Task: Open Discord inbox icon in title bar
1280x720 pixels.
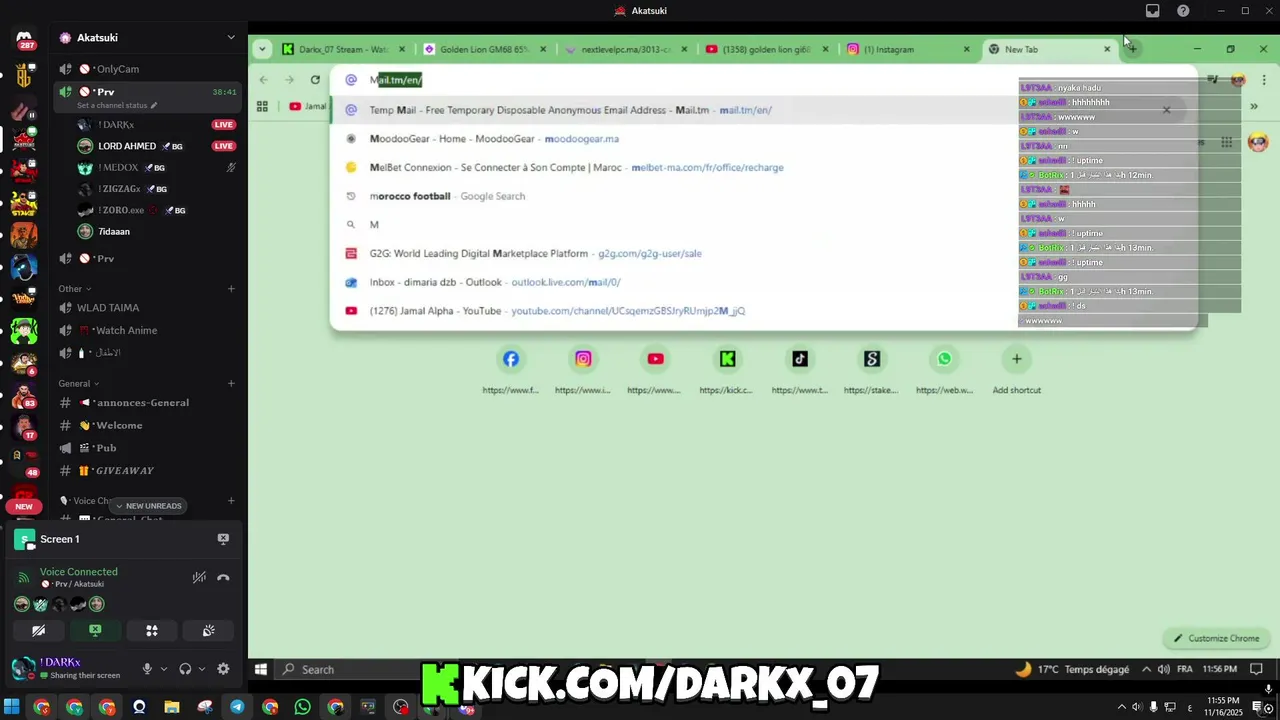Action: pyautogui.click(x=1153, y=11)
